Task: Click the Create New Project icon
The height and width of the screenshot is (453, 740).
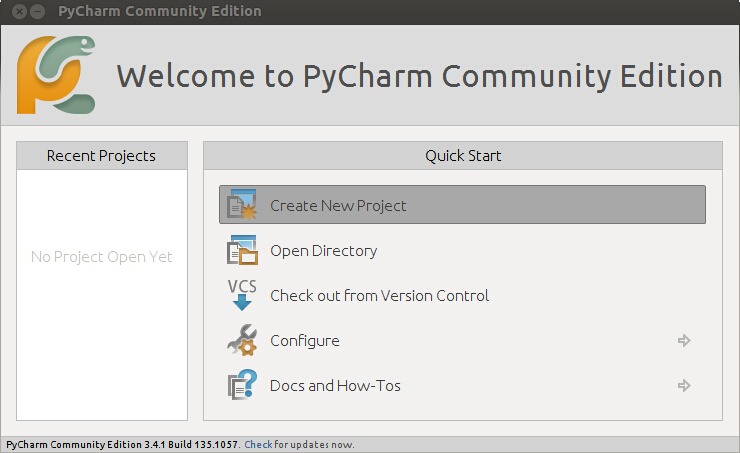Action: coord(242,204)
